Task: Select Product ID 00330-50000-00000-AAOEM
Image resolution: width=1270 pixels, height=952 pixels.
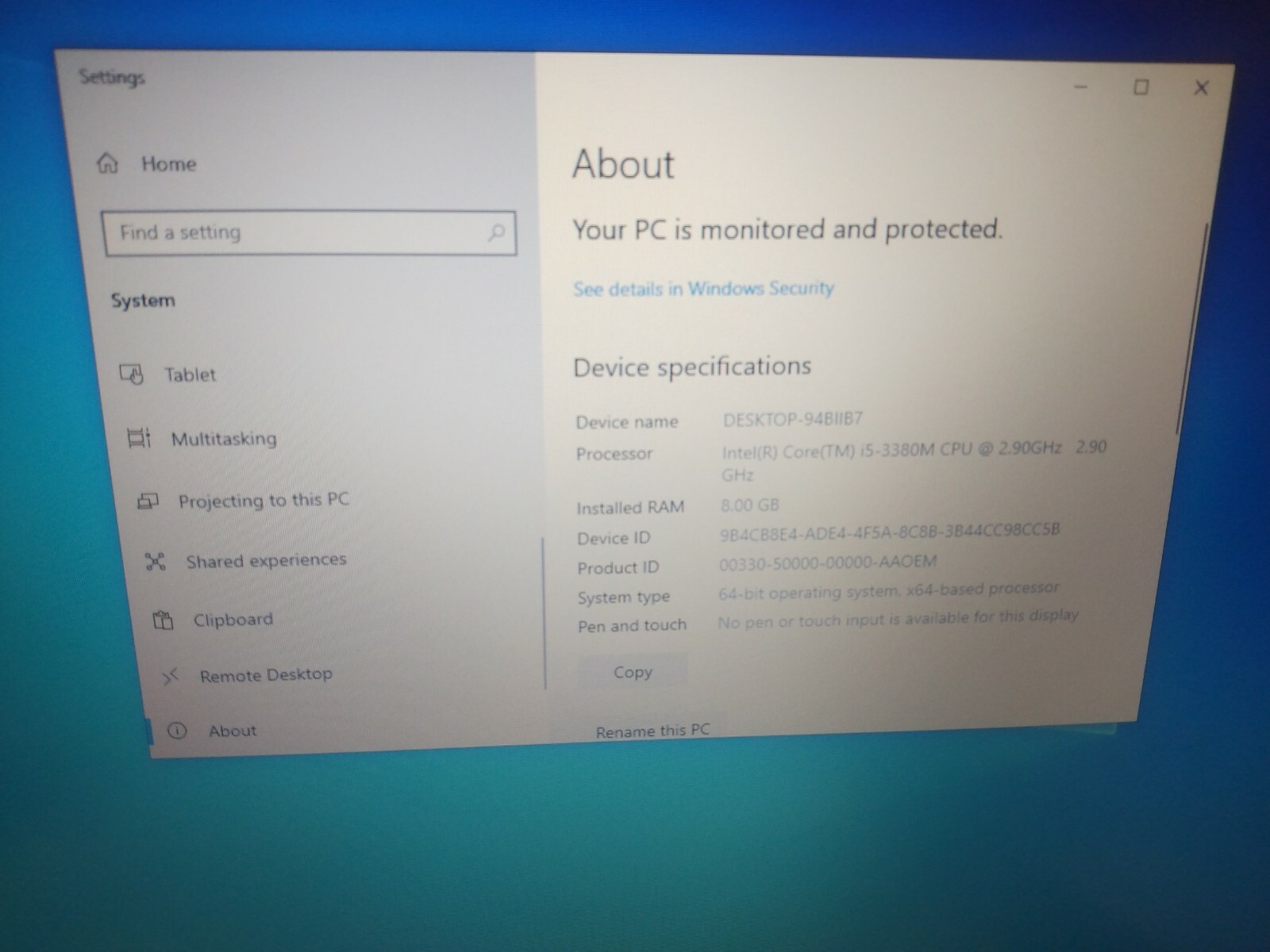Action: [827, 562]
